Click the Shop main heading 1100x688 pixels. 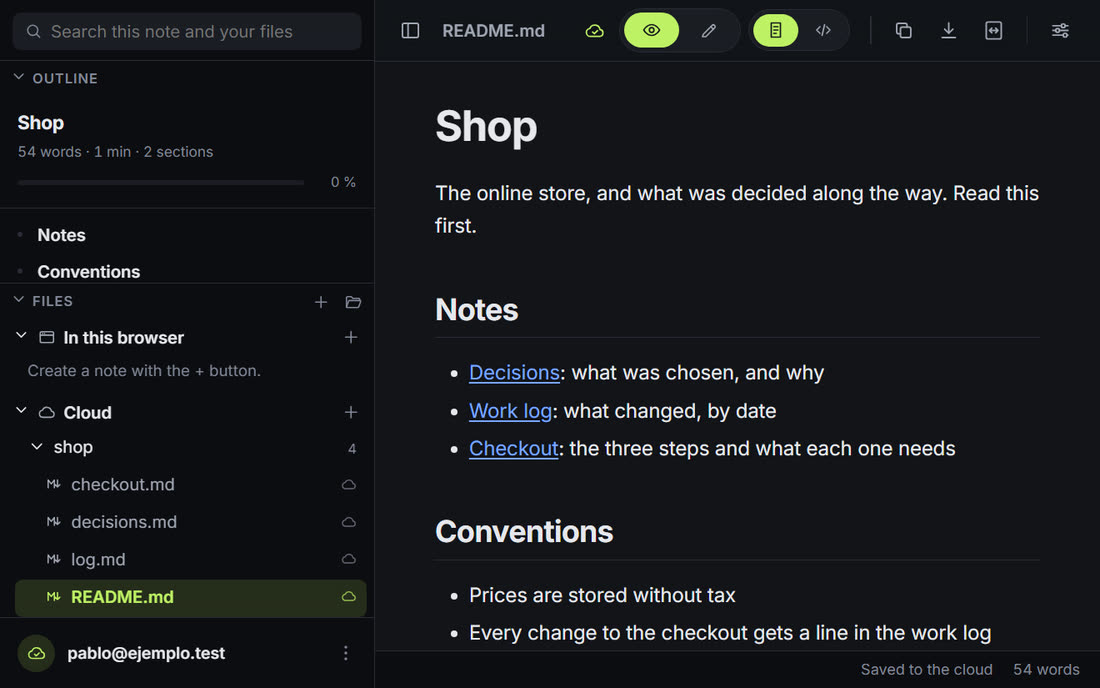(486, 126)
